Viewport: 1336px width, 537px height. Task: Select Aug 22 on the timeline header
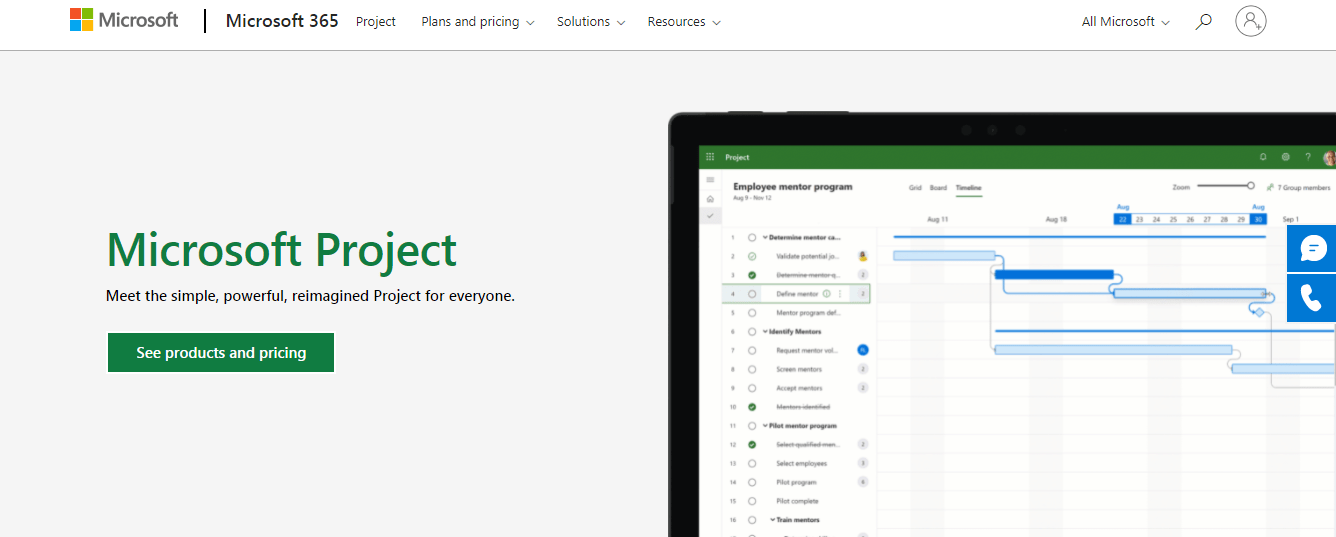1123,219
